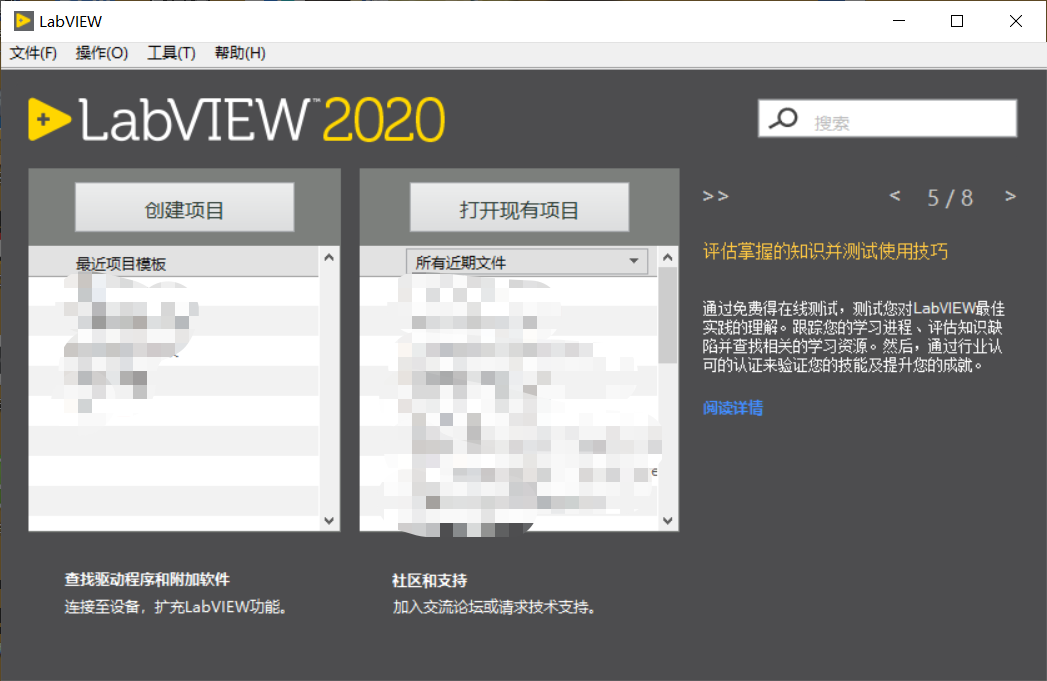Expand the 所有近期文件 dropdown
Image resolution: width=1047 pixels, height=681 pixels.
[x=527, y=262]
